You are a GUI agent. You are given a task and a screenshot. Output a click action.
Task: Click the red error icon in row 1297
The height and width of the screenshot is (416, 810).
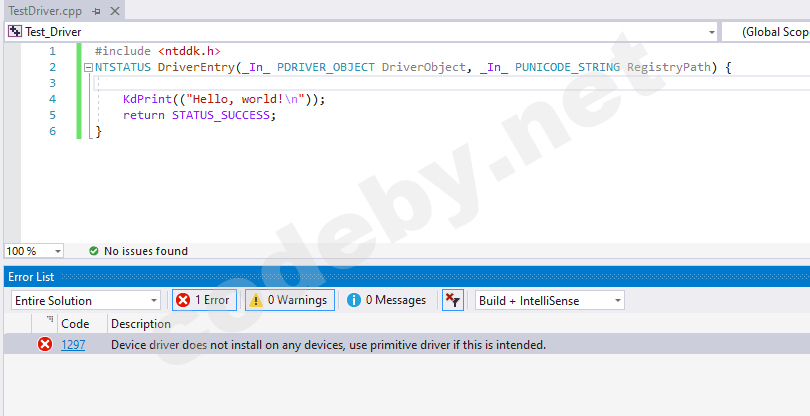coord(45,345)
